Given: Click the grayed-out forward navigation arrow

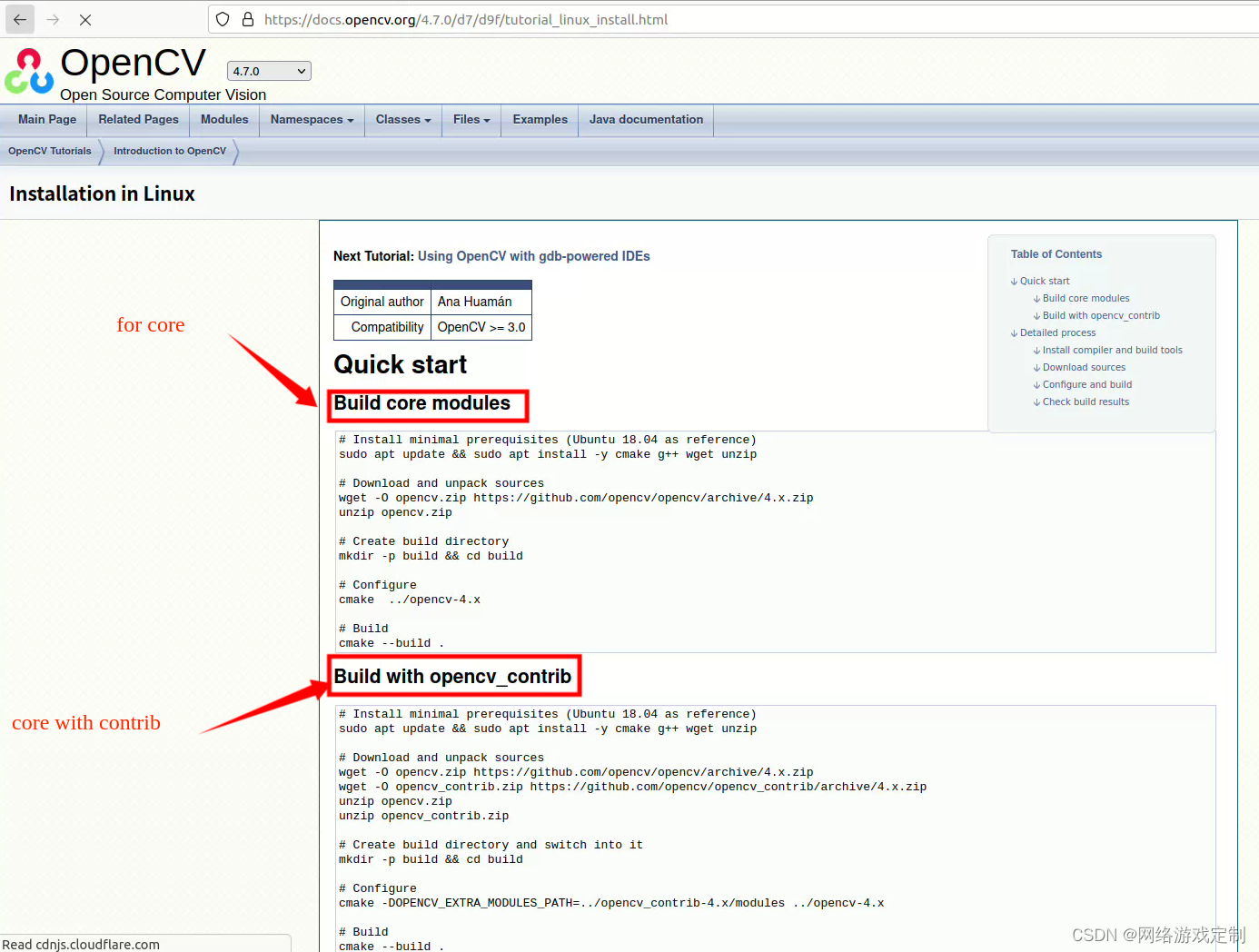Looking at the screenshot, I should [x=54, y=19].
